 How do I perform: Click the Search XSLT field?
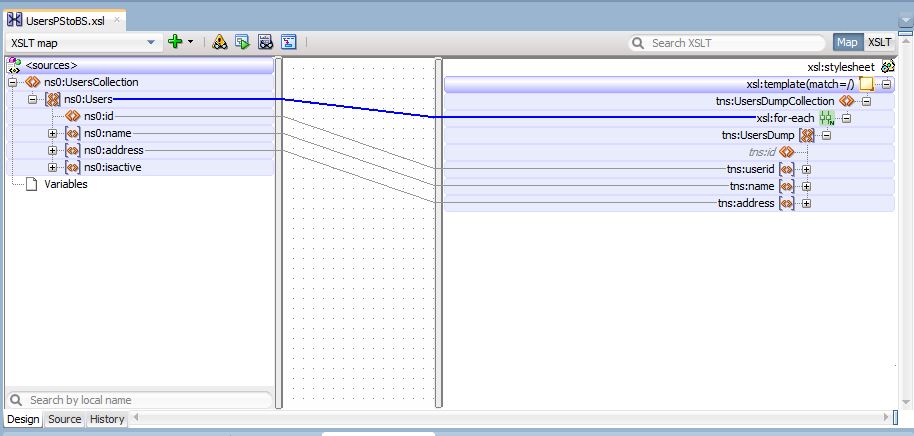pyautogui.click(x=727, y=43)
